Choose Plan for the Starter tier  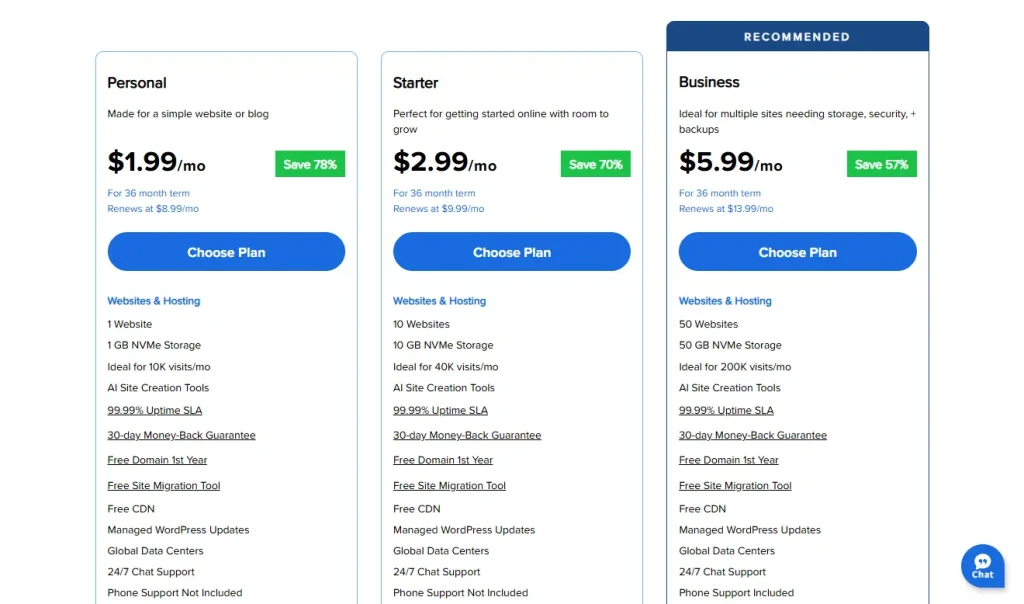coord(511,251)
